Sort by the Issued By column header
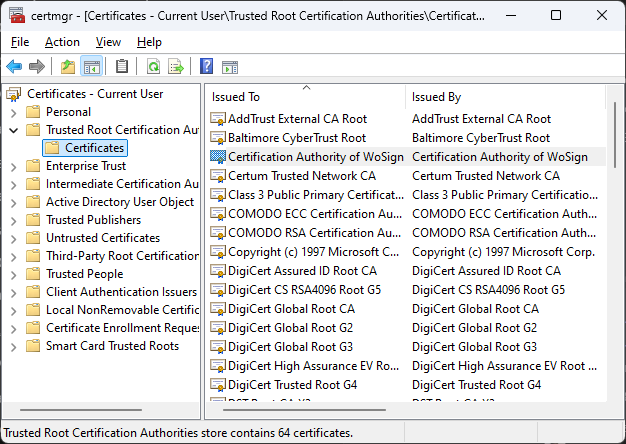This screenshot has width=626, height=444. coord(500,97)
